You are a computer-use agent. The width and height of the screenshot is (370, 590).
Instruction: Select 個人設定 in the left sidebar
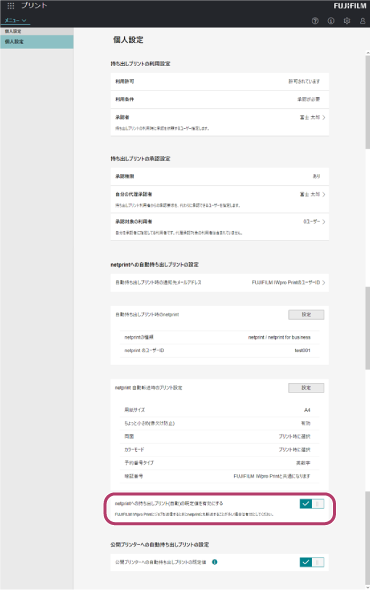click(37, 42)
